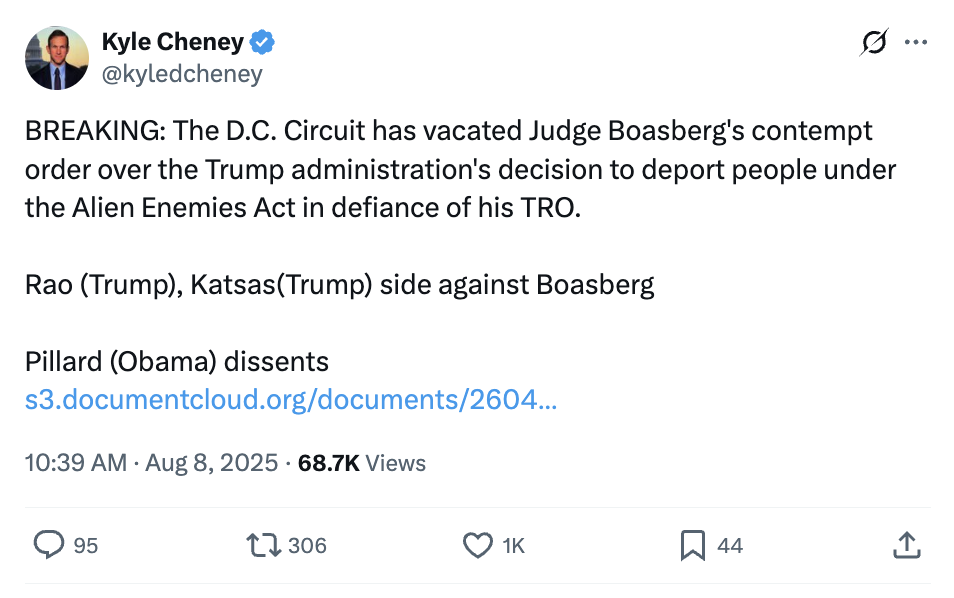Click the 306 reposts count

(x=307, y=545)
